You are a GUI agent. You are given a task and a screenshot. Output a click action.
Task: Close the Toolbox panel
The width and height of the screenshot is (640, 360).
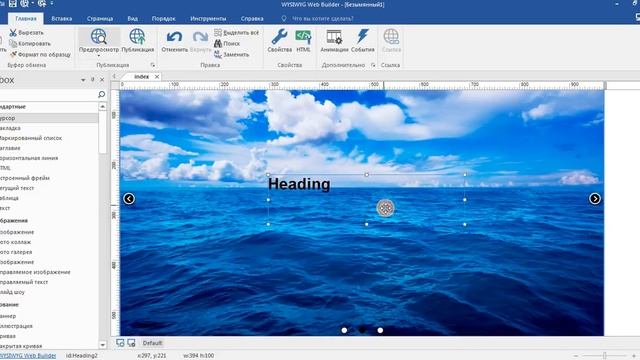tap(102, 80)
